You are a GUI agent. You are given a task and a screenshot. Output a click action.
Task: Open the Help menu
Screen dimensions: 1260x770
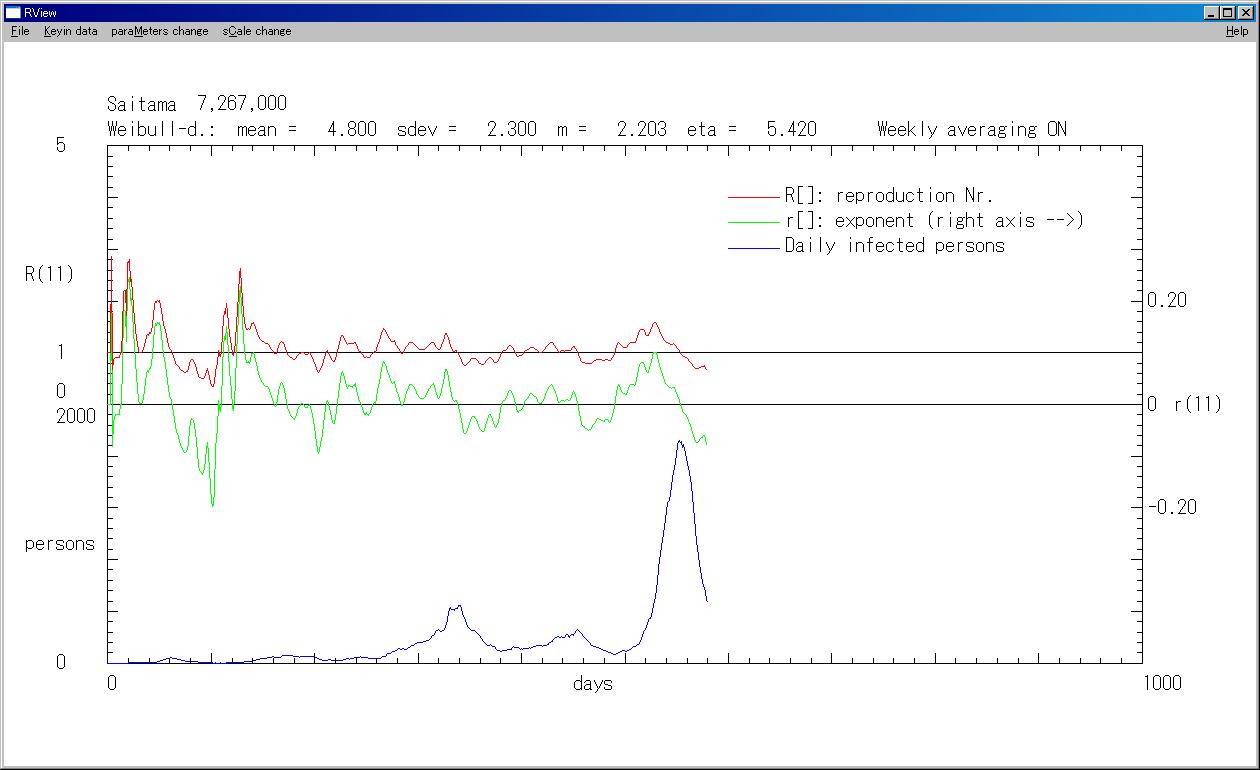1237,31
